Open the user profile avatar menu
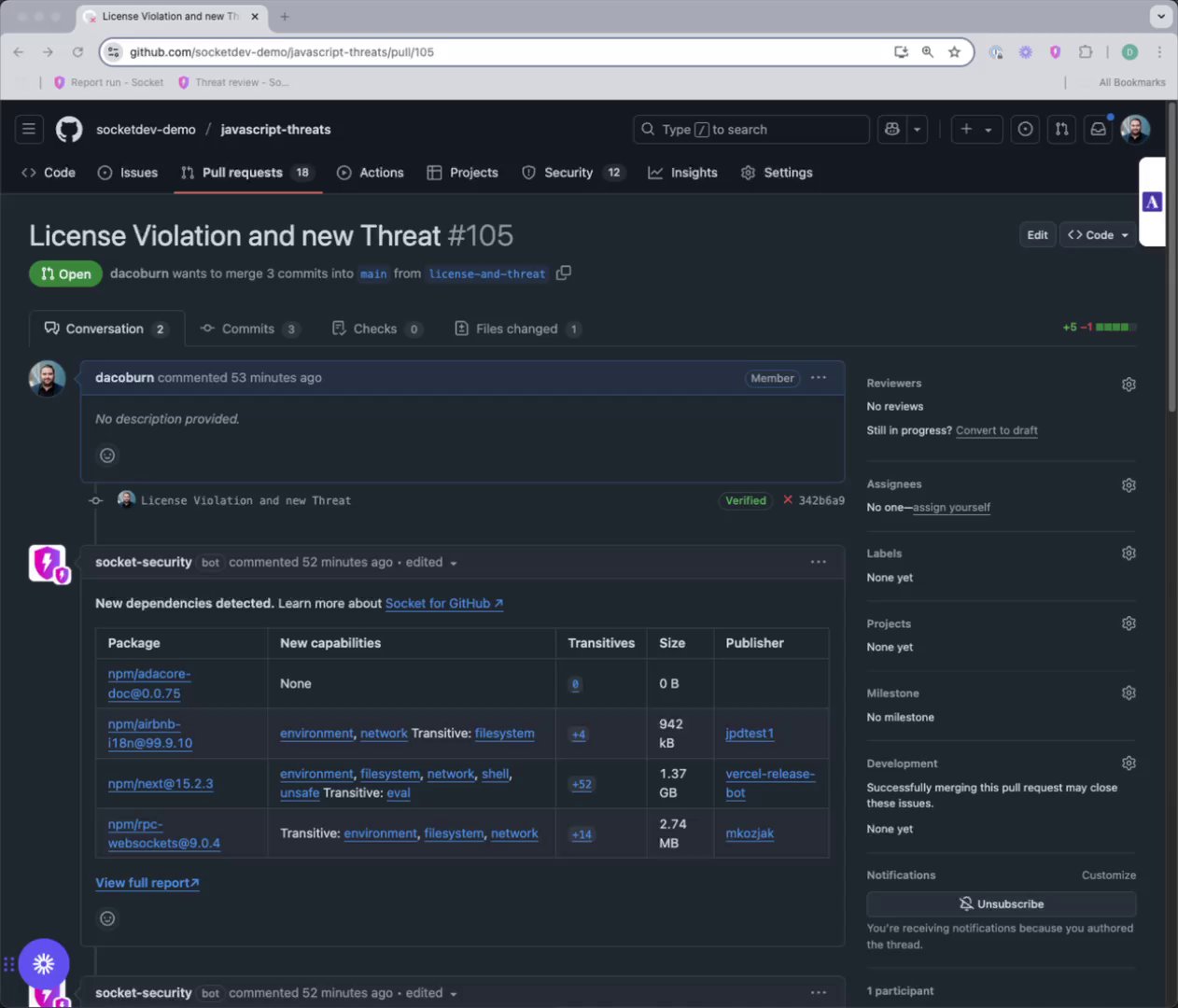The image size is (1178, 1008). [x=1135, y=129]
